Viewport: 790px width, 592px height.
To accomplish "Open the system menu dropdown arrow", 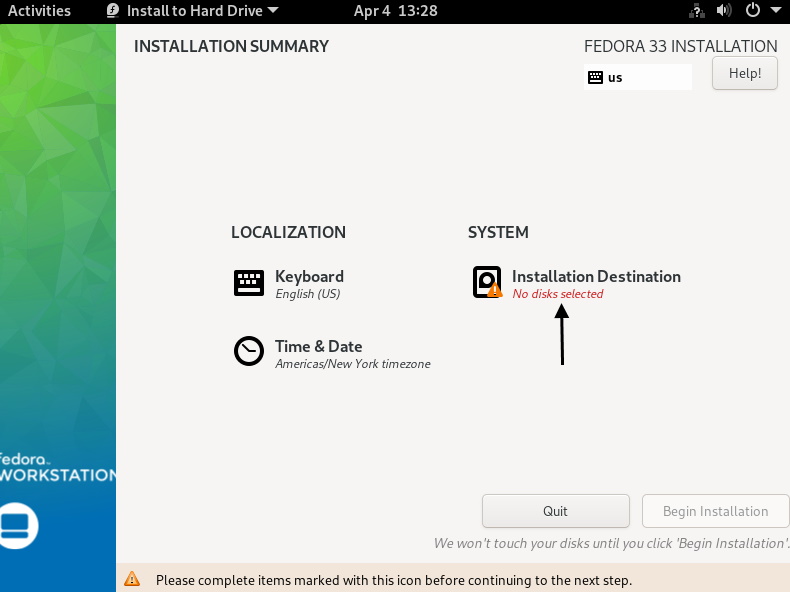I will tap(776, 10).
